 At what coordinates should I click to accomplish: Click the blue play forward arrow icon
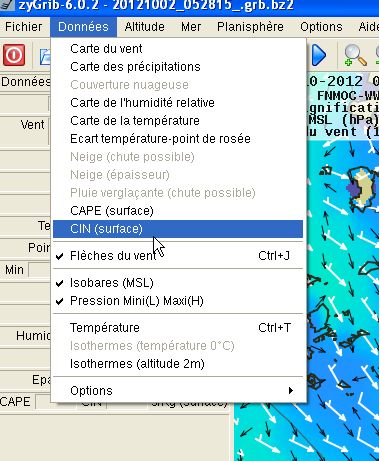click(319, 55)
